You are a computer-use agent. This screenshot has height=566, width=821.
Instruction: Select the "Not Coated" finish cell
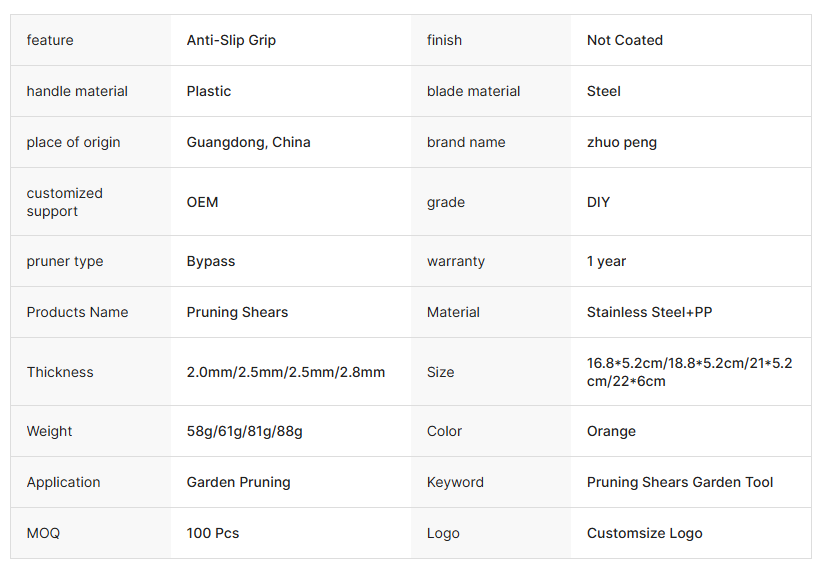click(624, 40)
